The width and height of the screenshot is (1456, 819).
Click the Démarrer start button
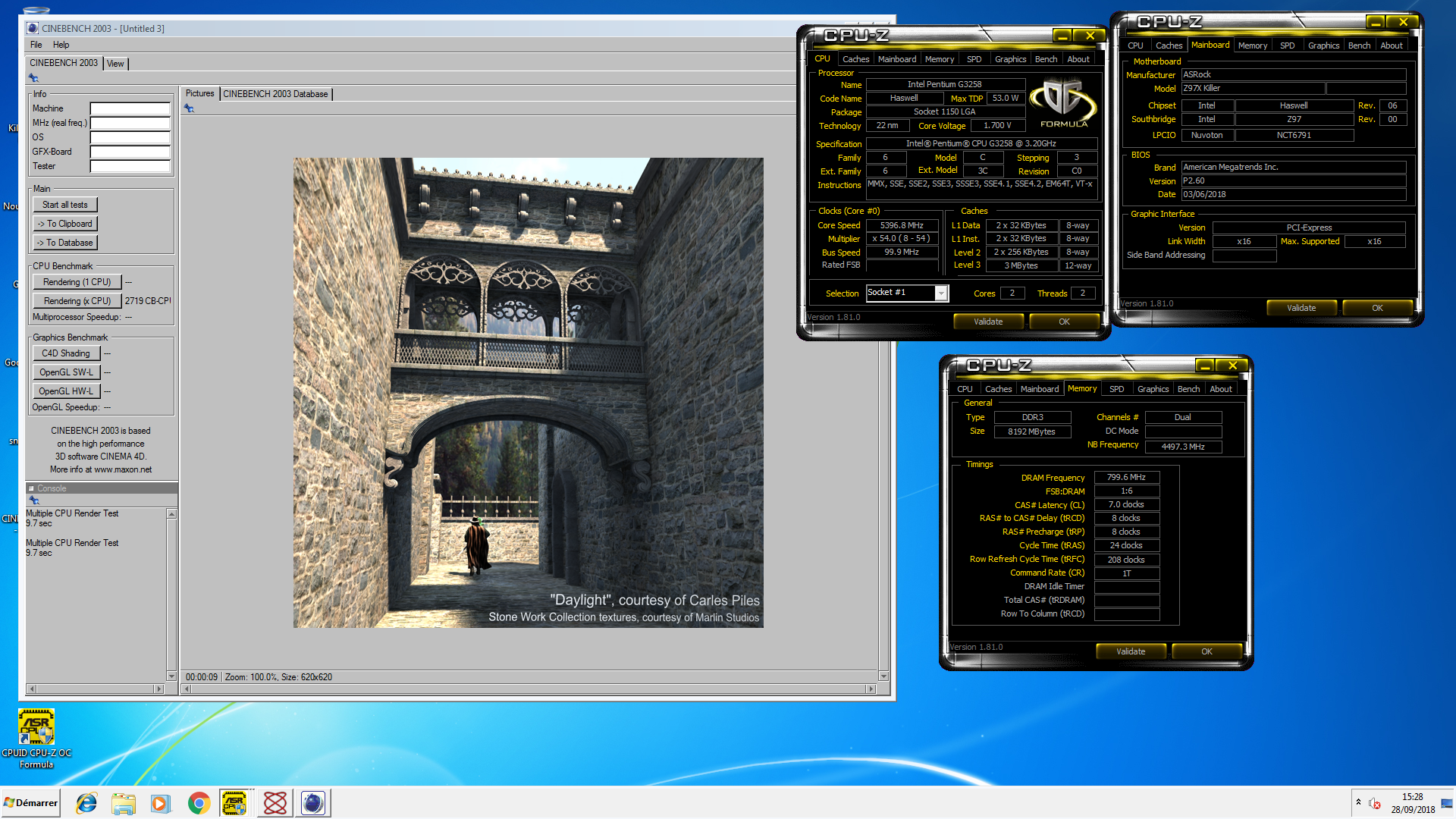pyautogui.click(x=30, y=803)
